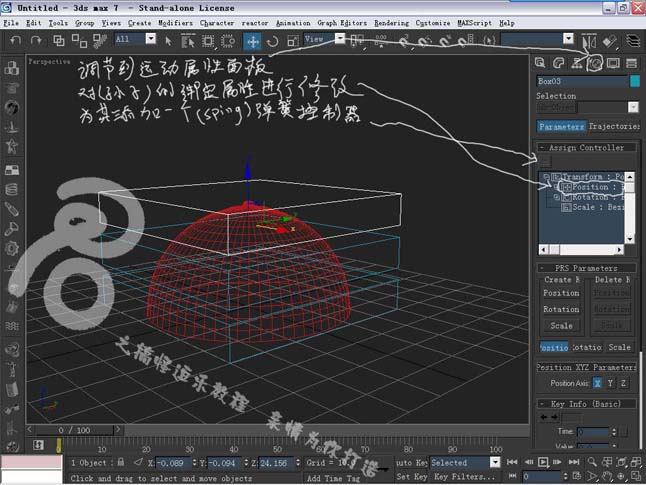The image size is (646, 485).
Task: Select the Scale : Bezier controller track
Action: coord(593,207)
